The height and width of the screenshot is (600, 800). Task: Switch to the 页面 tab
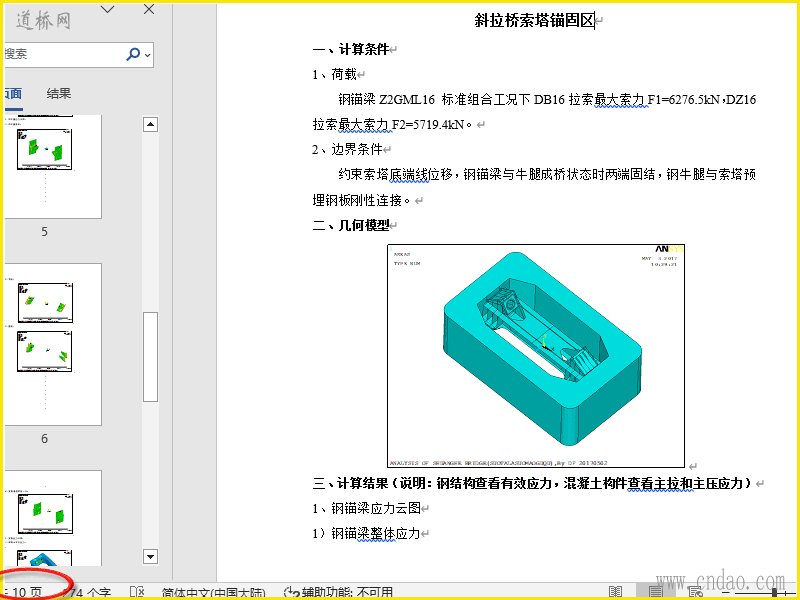pos(13,94)
